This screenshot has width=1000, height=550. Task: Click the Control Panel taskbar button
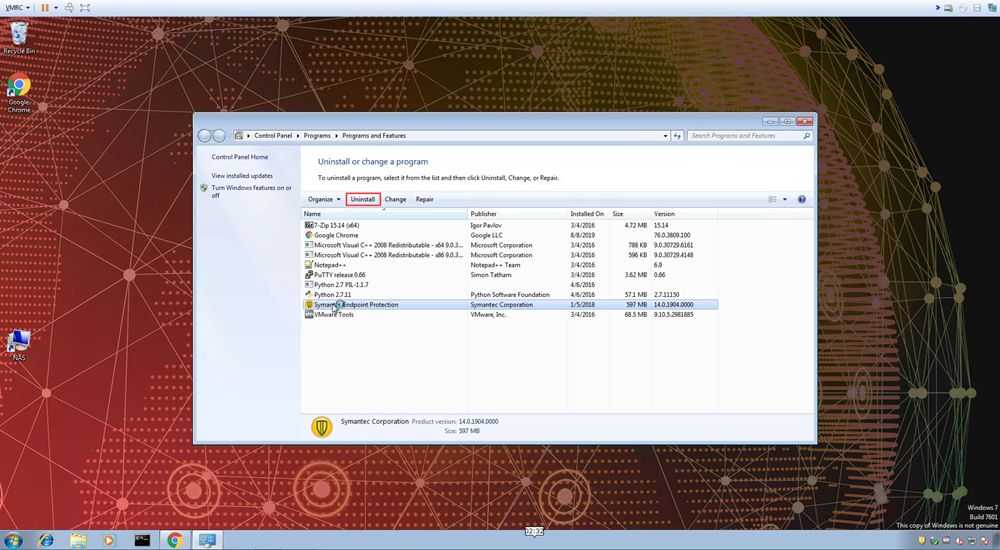(207, 540)
